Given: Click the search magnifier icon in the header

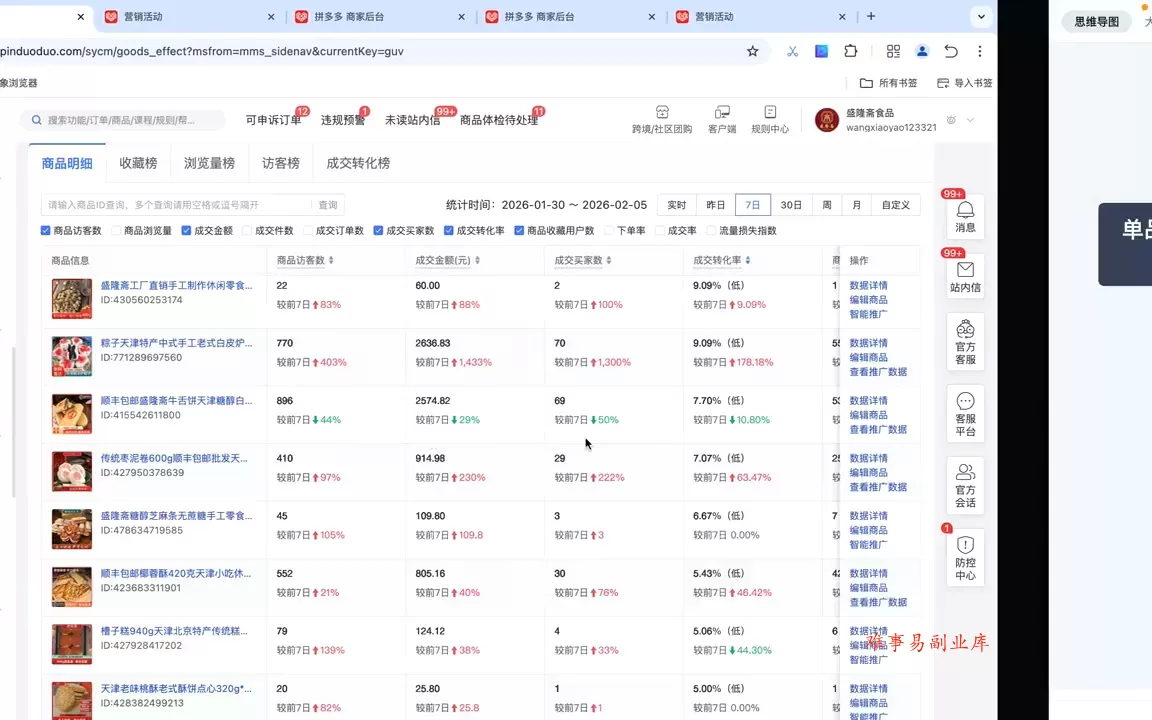Looking at the screenshot, I should pyautogui.click(x=36, y=120).
